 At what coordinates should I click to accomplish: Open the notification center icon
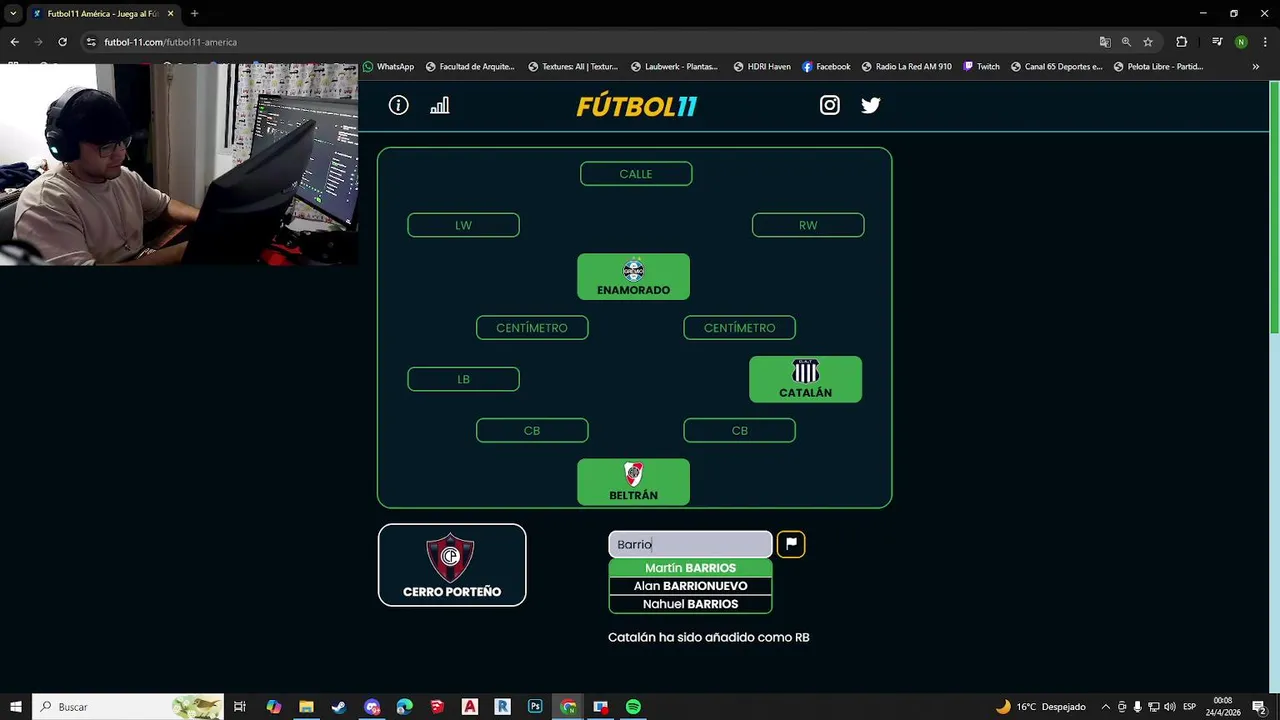pyautogui.click(x=1259, y=707)
